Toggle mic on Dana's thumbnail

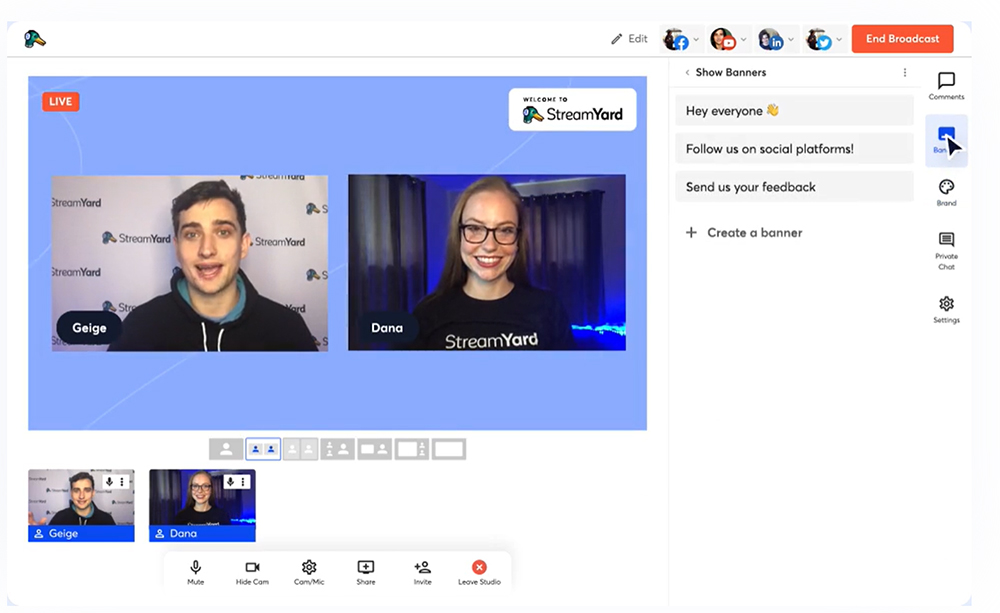[x=230, y=482]
